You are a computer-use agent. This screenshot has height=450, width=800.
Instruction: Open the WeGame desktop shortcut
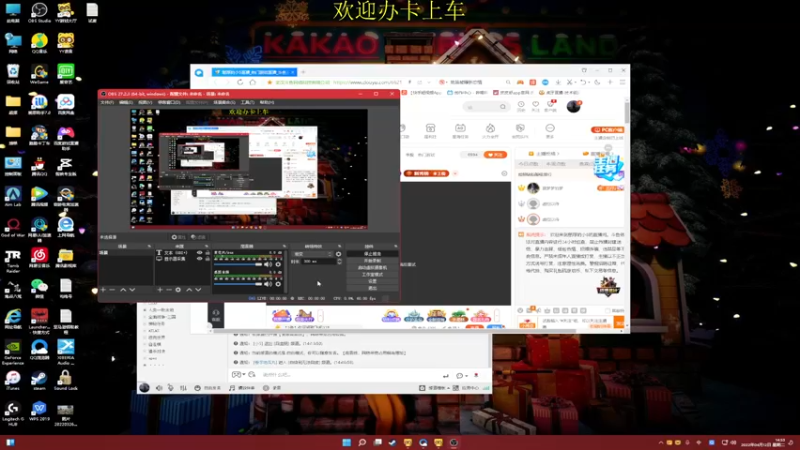(39, 74)
